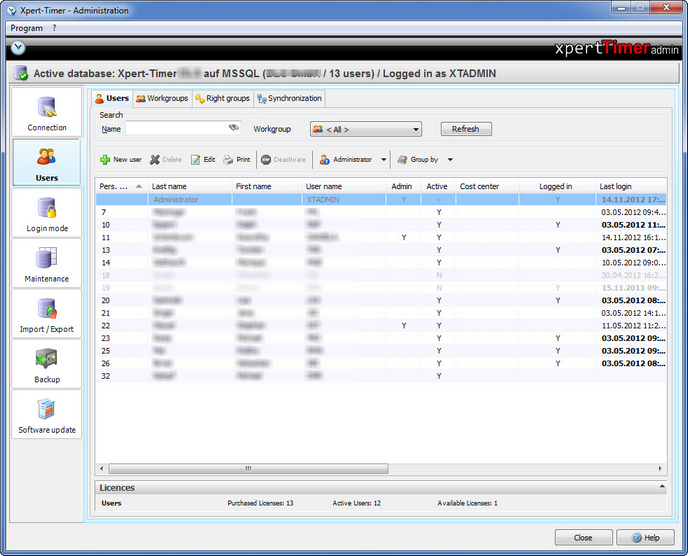Screen dimensions: 688x556
Task: Click the New user plus icon
Action: pyautogui.click(x=105, y=160)
